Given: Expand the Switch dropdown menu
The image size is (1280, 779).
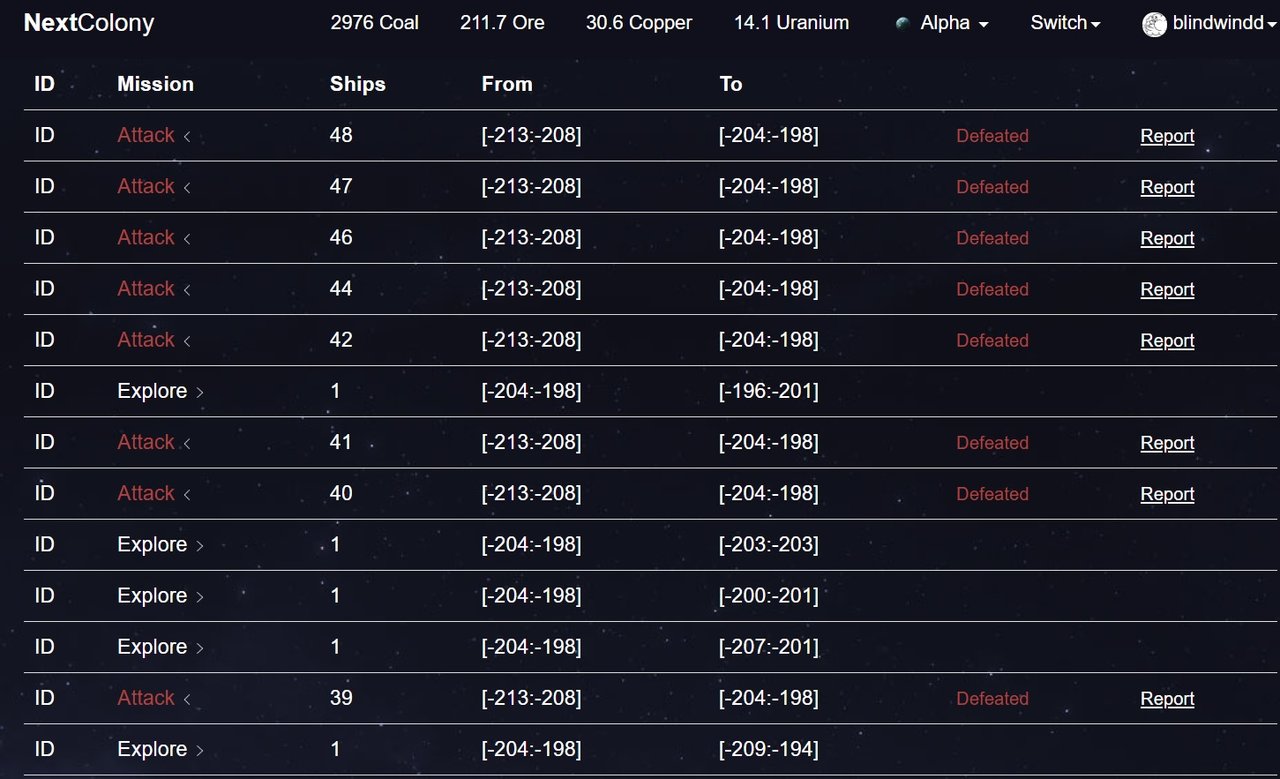Looking at the screenshot, I should [1065, 23].
